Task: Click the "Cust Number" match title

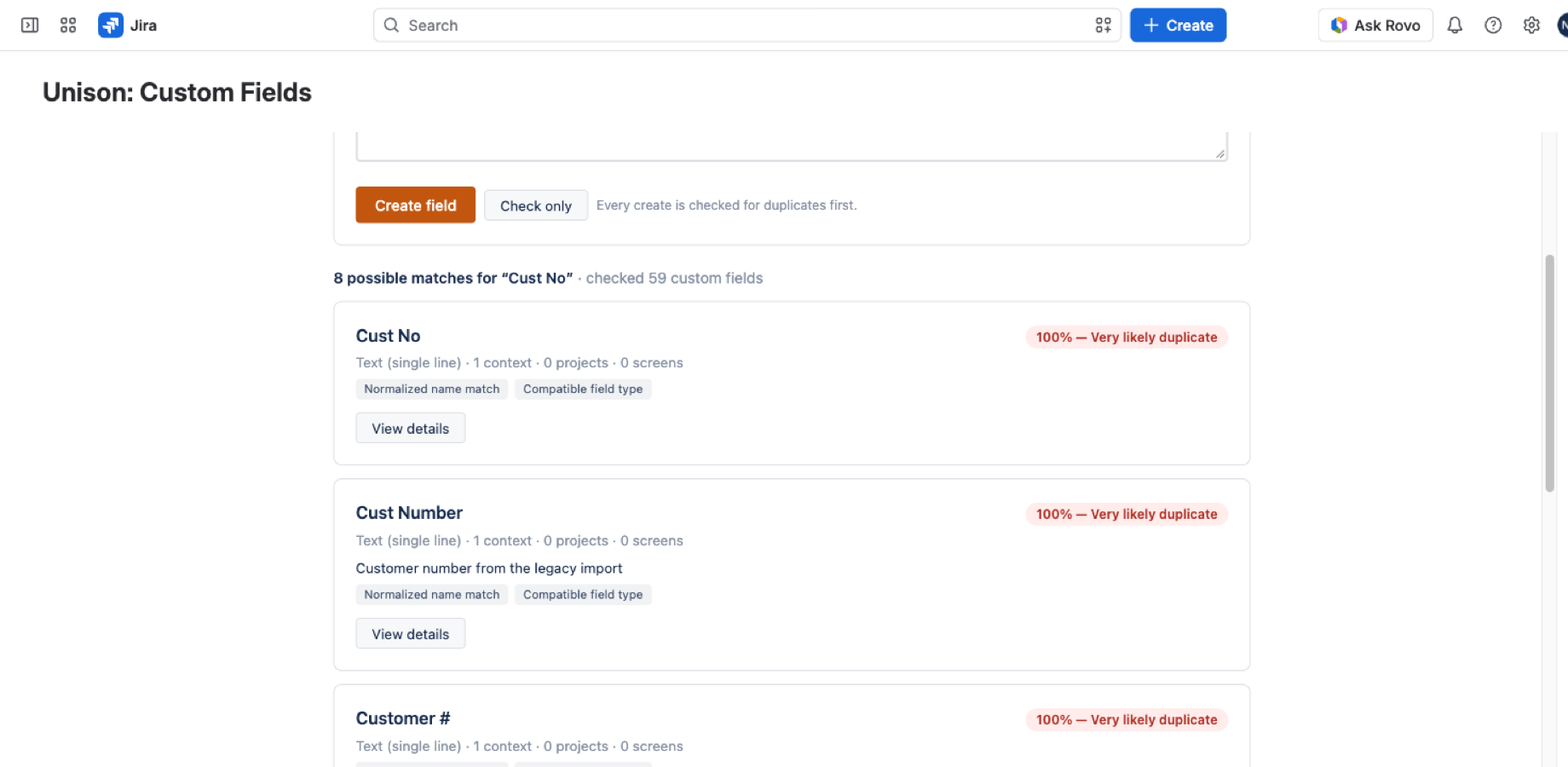Action: coord(409,513)
